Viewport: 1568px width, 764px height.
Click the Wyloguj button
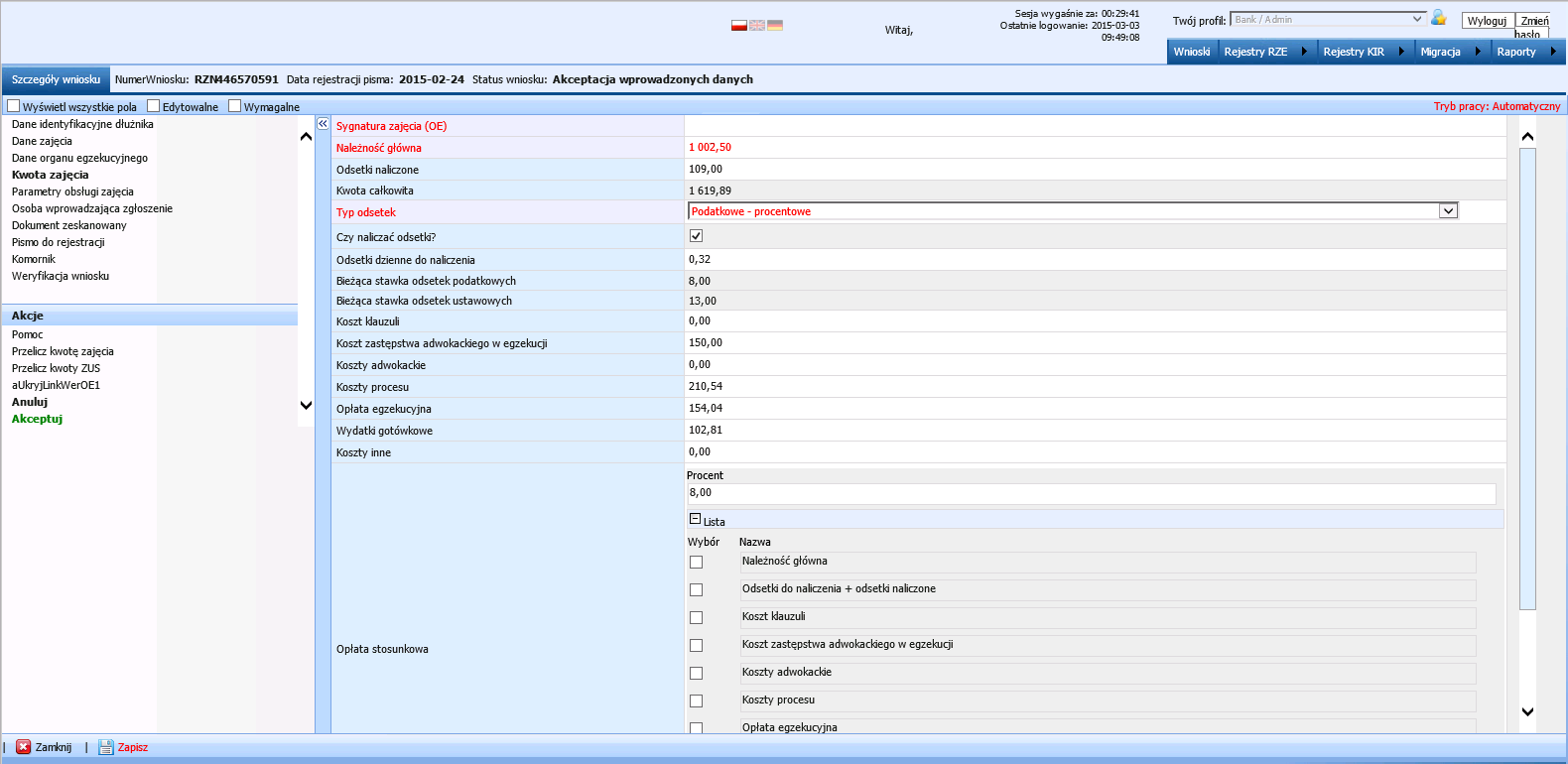pos(1487,21)
